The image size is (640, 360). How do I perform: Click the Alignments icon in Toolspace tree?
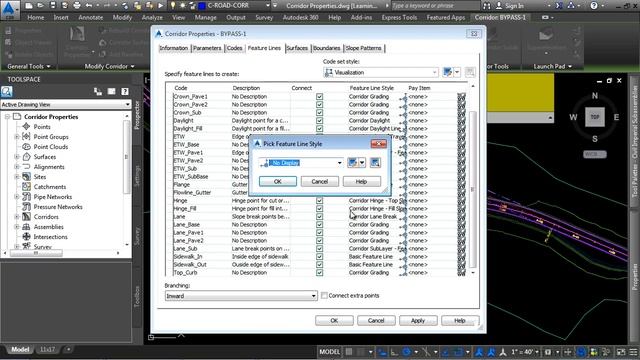point(26,167)
